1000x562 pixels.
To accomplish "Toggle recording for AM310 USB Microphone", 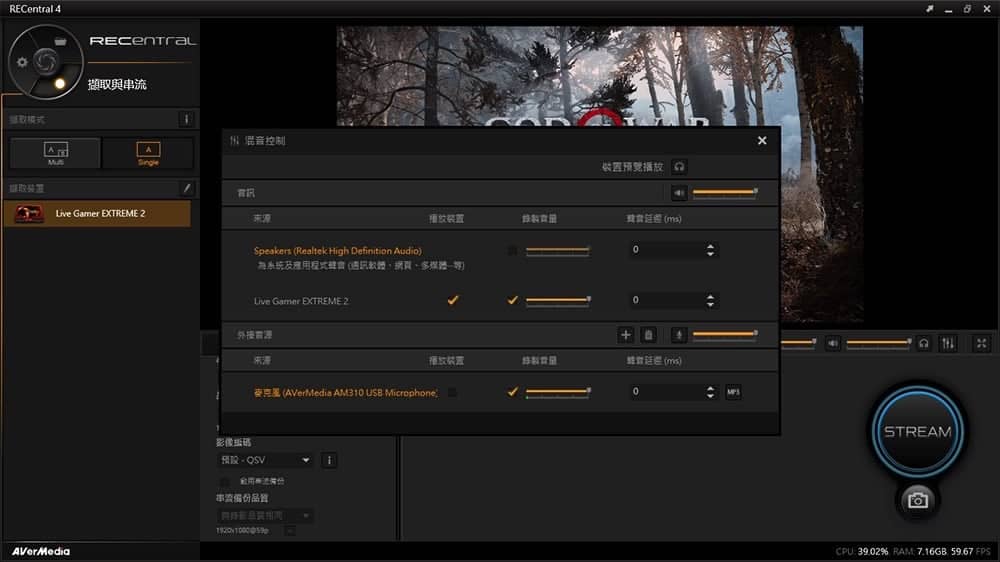I will coord(512,392).
